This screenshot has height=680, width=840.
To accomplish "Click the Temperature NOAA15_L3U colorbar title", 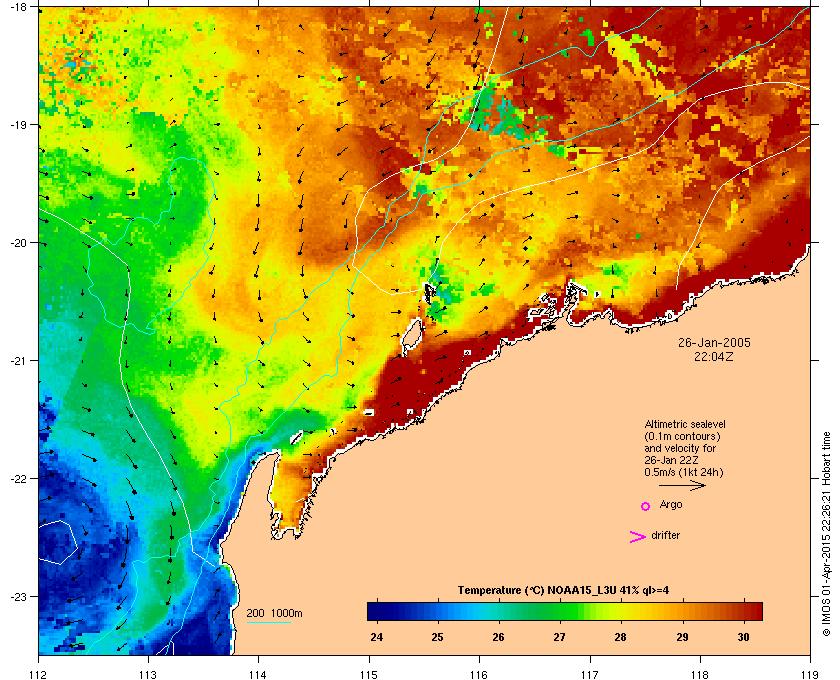I will tap(563, 591).
